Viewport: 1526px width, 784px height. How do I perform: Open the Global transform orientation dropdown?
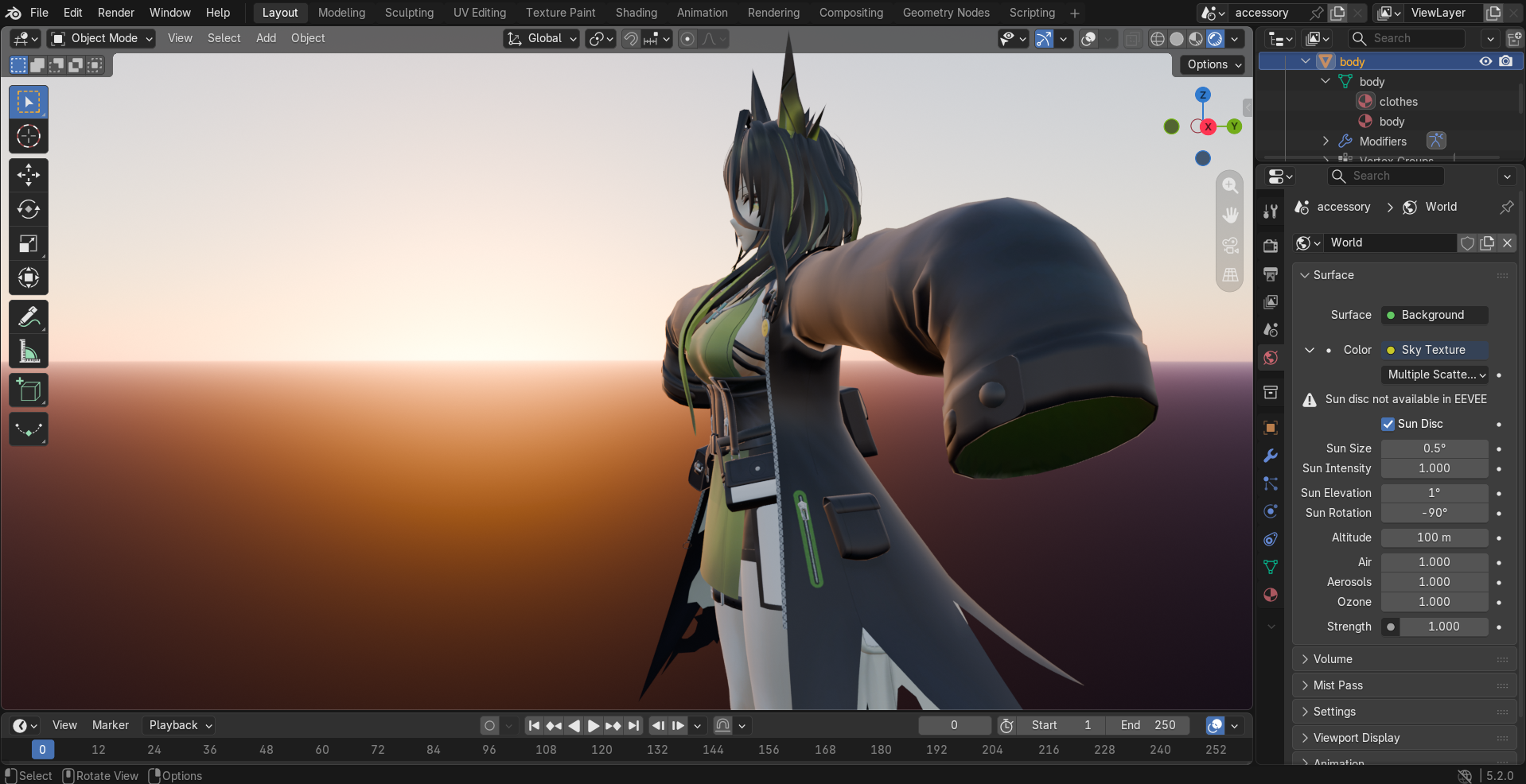(x=541, y=38)
